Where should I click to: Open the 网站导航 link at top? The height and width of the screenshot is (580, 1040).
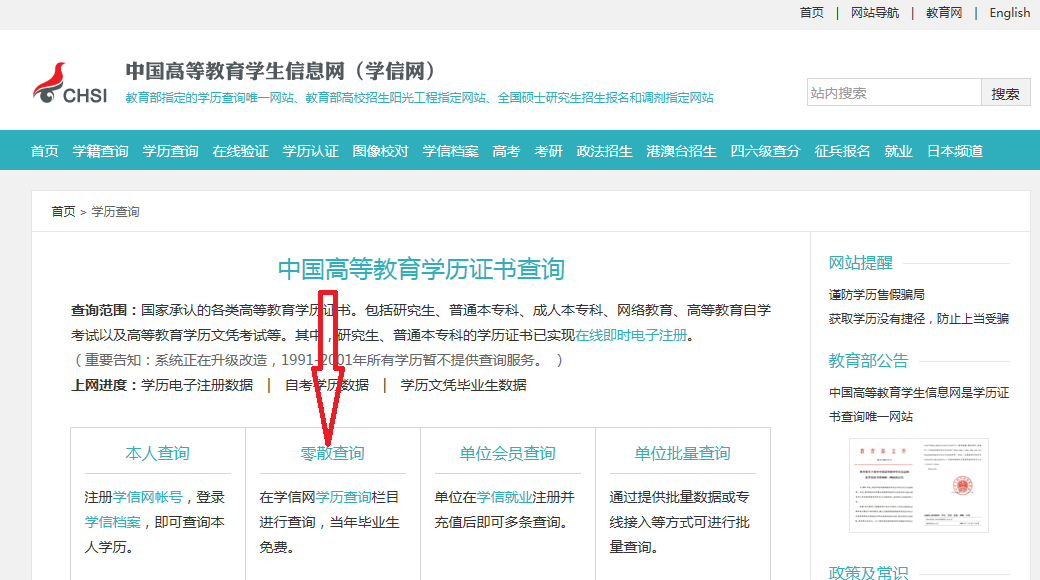[x=874, y=13]
